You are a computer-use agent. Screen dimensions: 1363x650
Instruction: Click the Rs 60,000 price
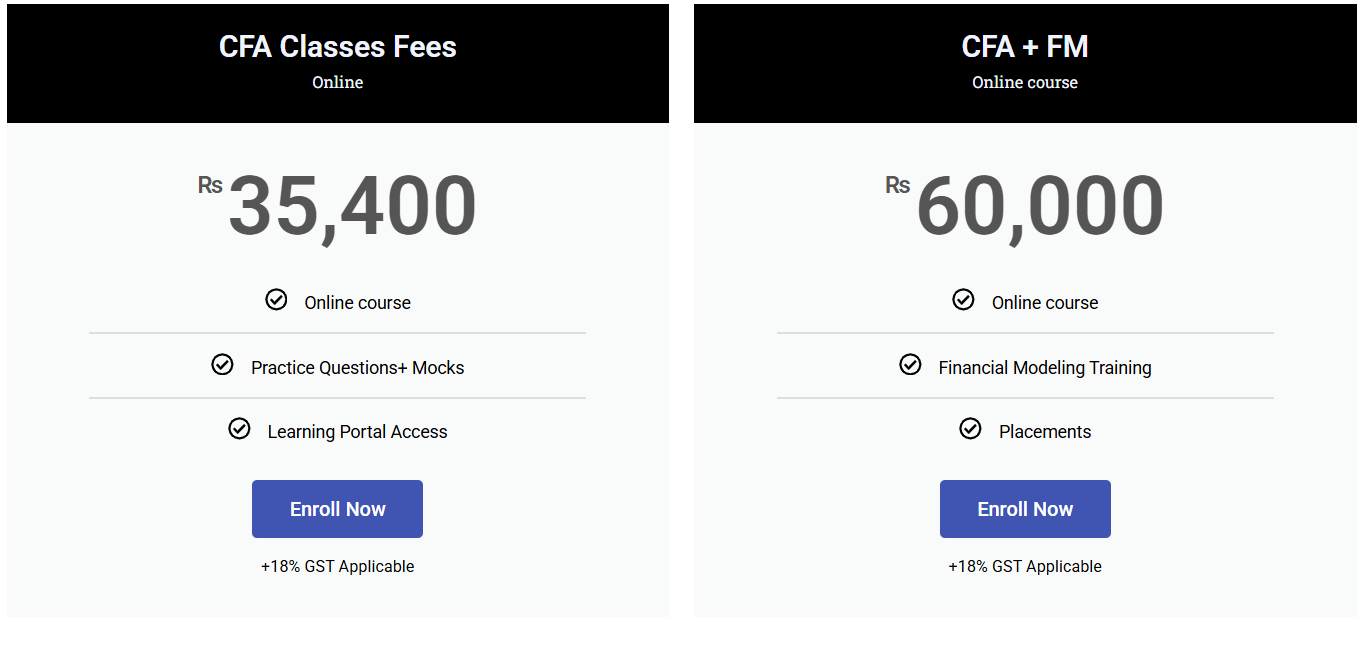pyautogui.click(x=1025, y=206)
